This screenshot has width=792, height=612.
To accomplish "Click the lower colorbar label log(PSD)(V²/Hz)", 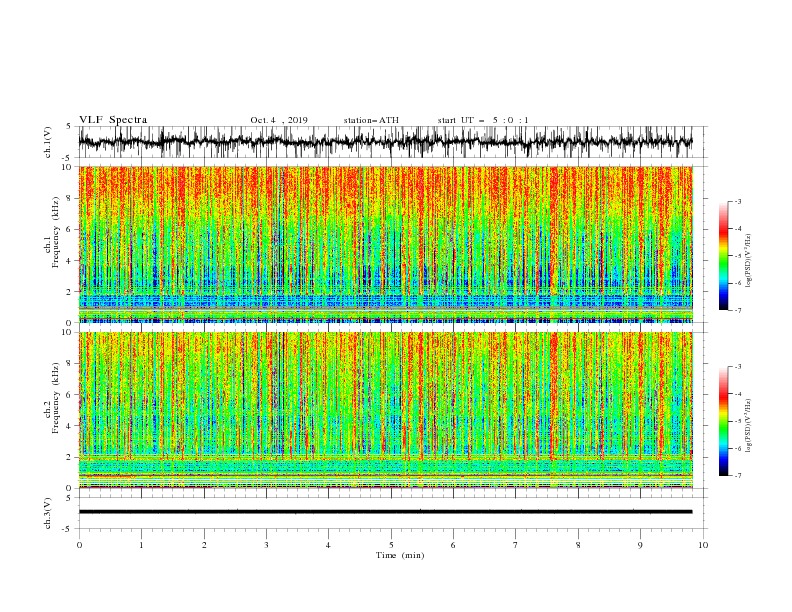I will tap(748, 426).
